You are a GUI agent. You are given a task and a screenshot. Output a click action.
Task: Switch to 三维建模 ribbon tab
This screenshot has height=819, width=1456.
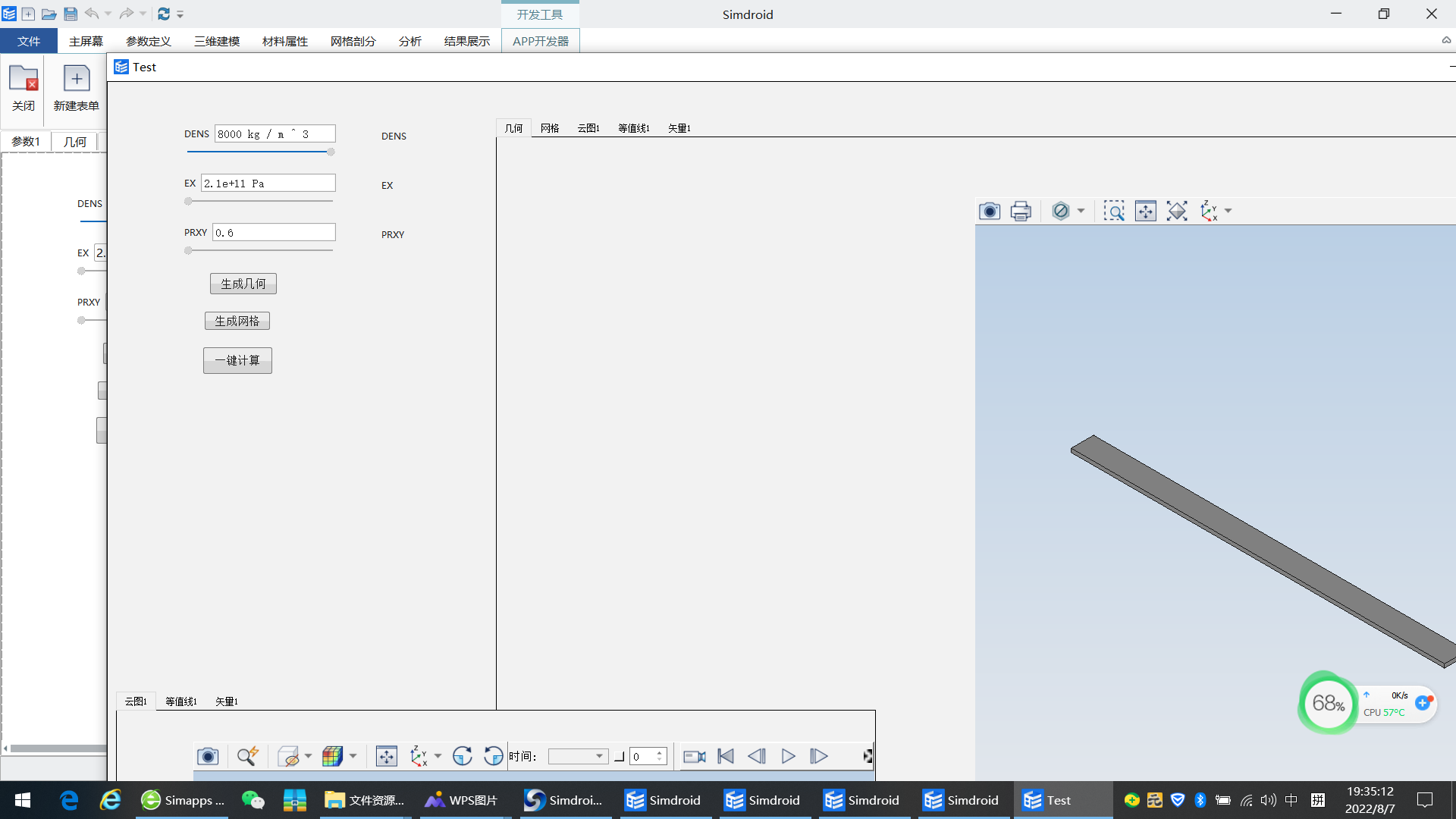point(216,41)
